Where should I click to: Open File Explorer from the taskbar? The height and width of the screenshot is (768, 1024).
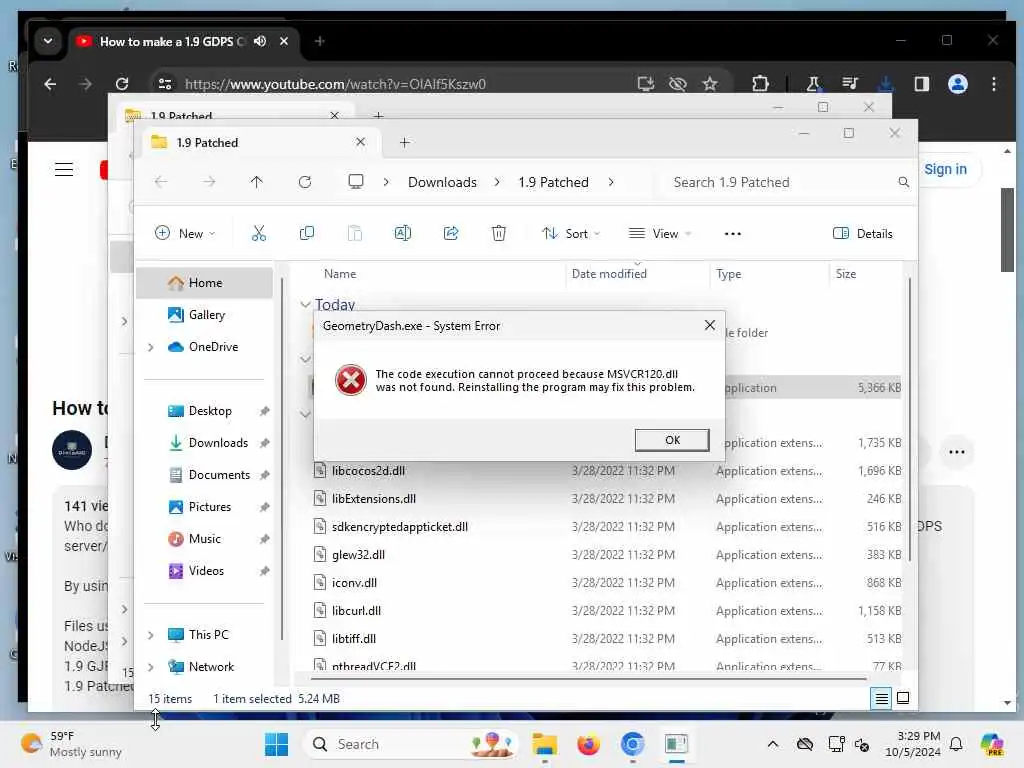click(x=544, y=744)
